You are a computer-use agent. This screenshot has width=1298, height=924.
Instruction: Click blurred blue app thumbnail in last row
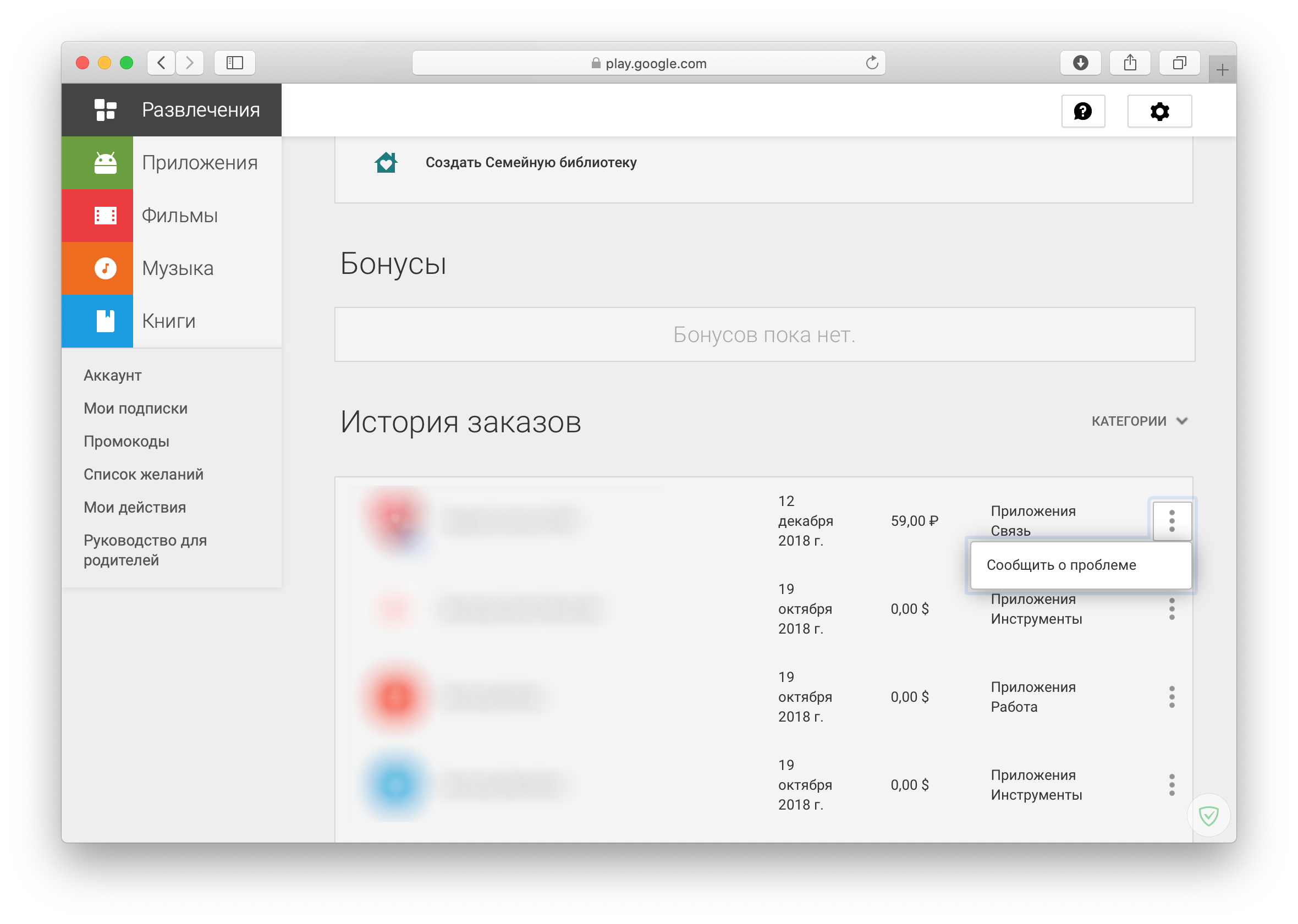click(397, 785)
